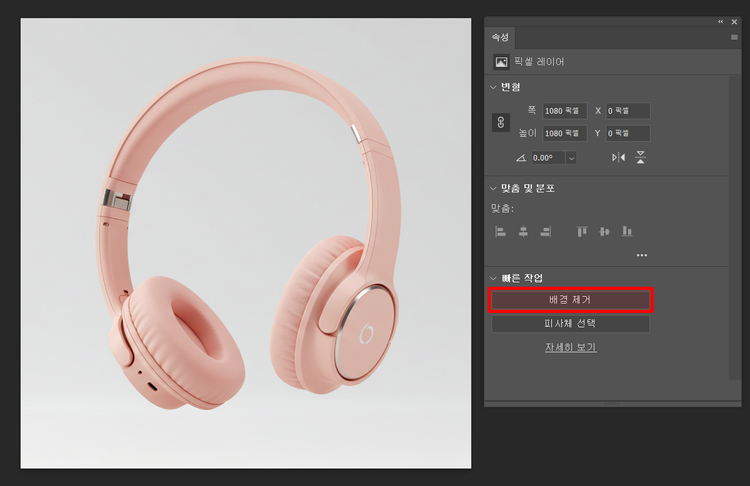Click the Select Subject (피사체 선택) button

(570, 324)
